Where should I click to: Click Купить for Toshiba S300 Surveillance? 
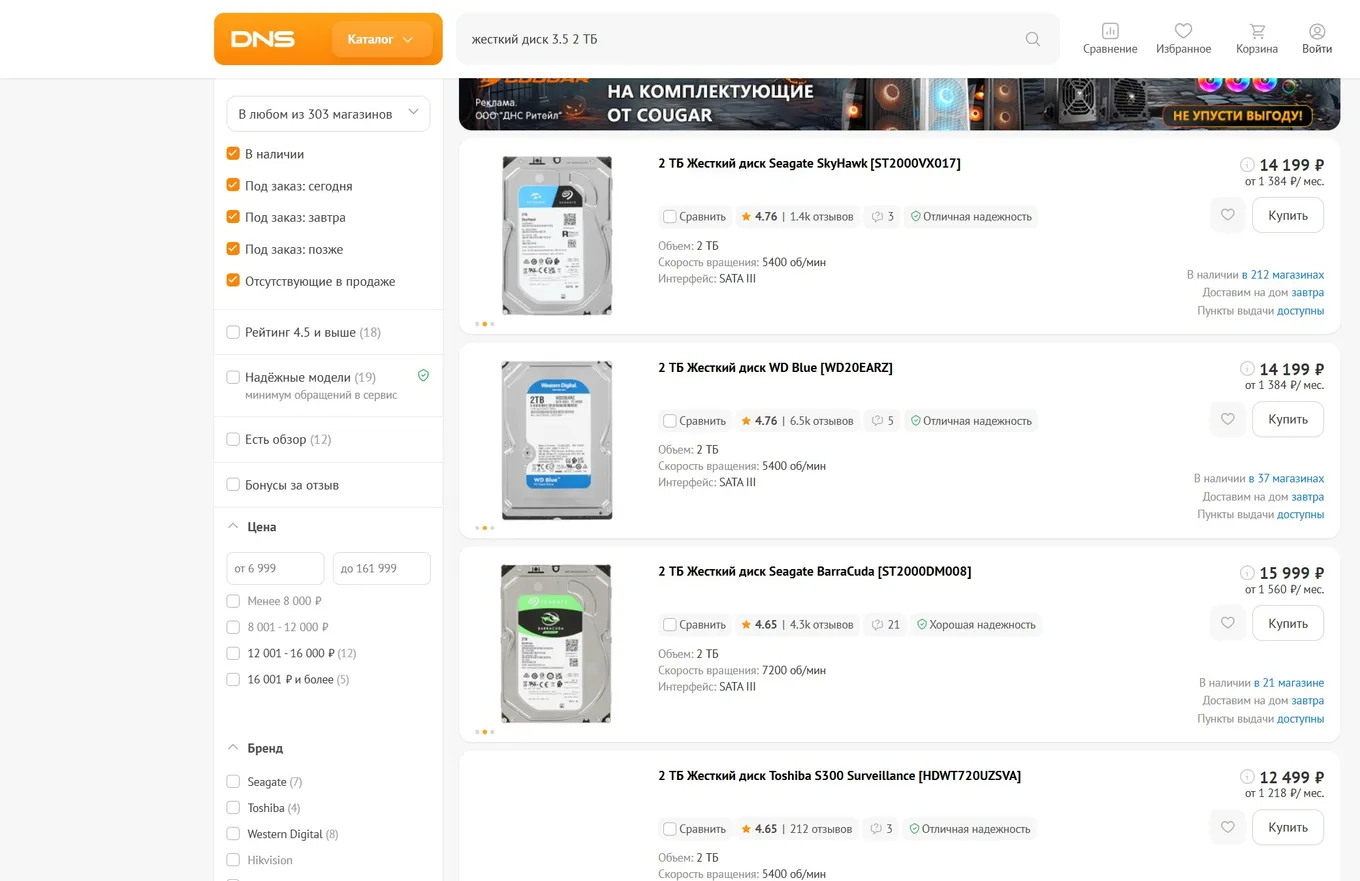click(1288, 827)
